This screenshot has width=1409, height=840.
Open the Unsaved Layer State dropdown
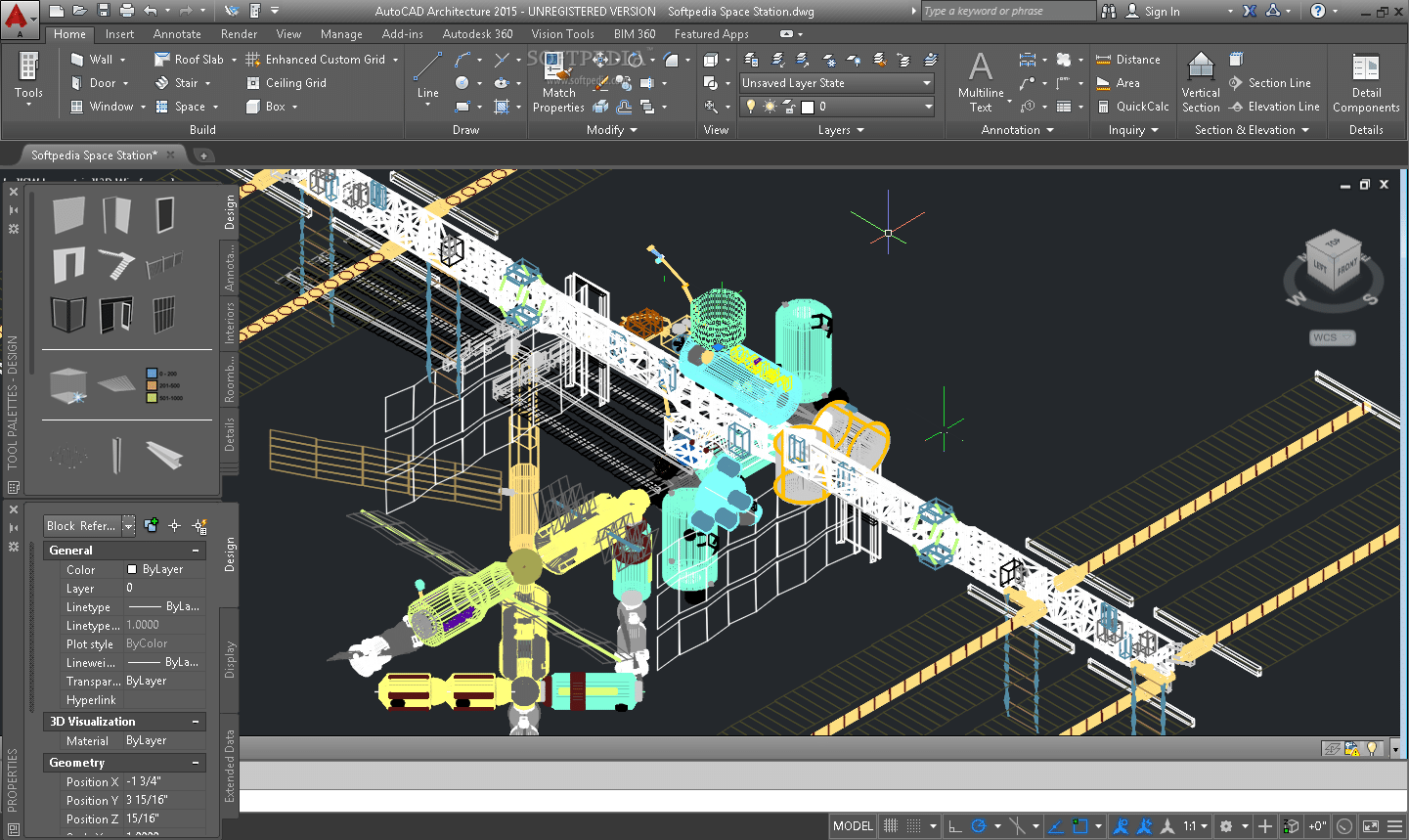point(836,83)
